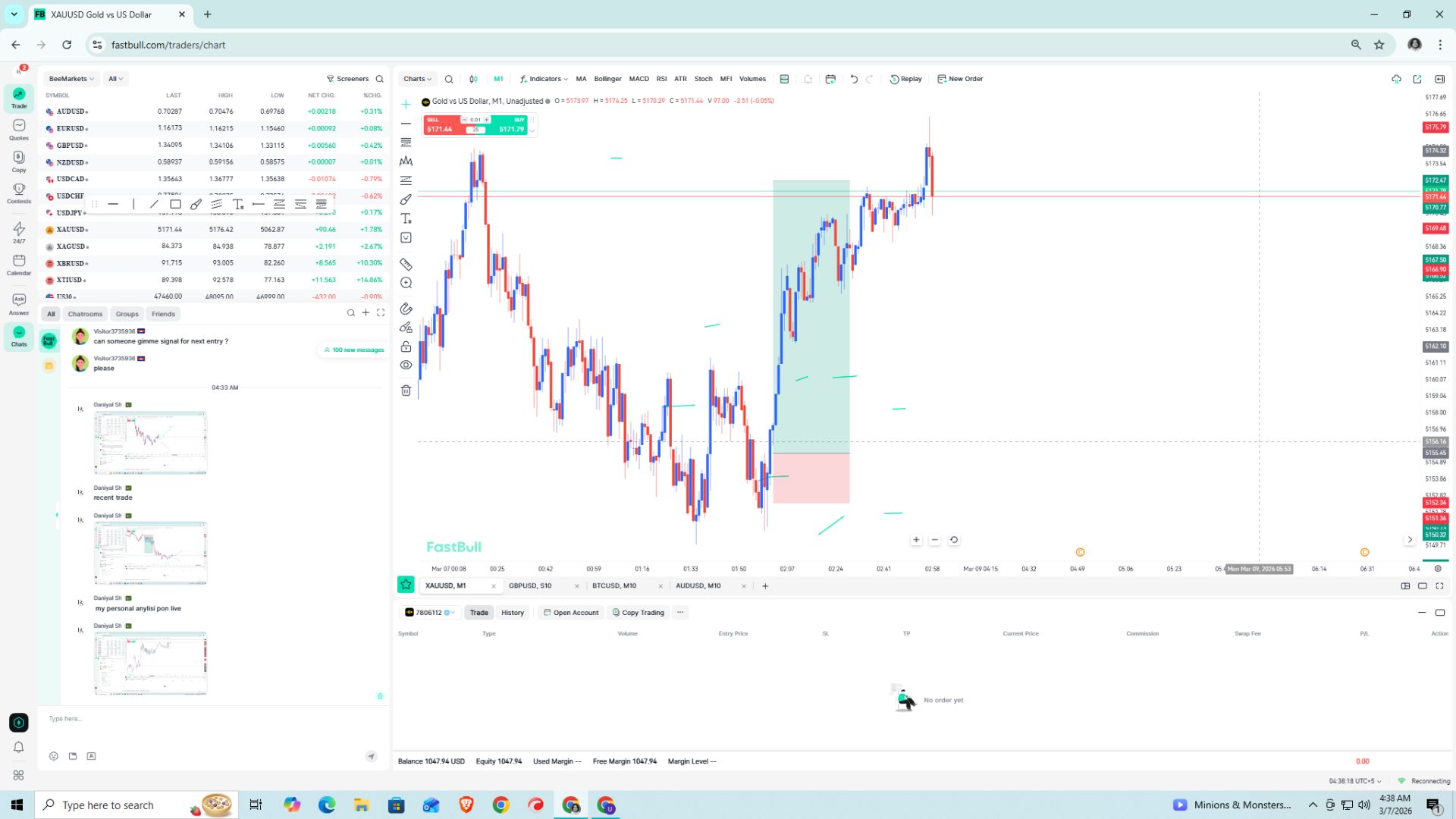1456x819 pixels.
Task: Toggle drawings visibility eye icon
Action: [406, 365]
